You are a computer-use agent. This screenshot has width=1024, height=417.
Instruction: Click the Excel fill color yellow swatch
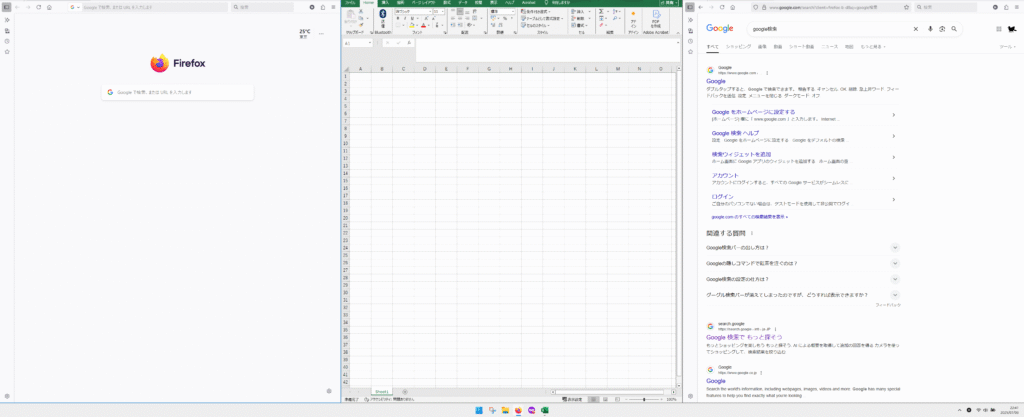413,25
